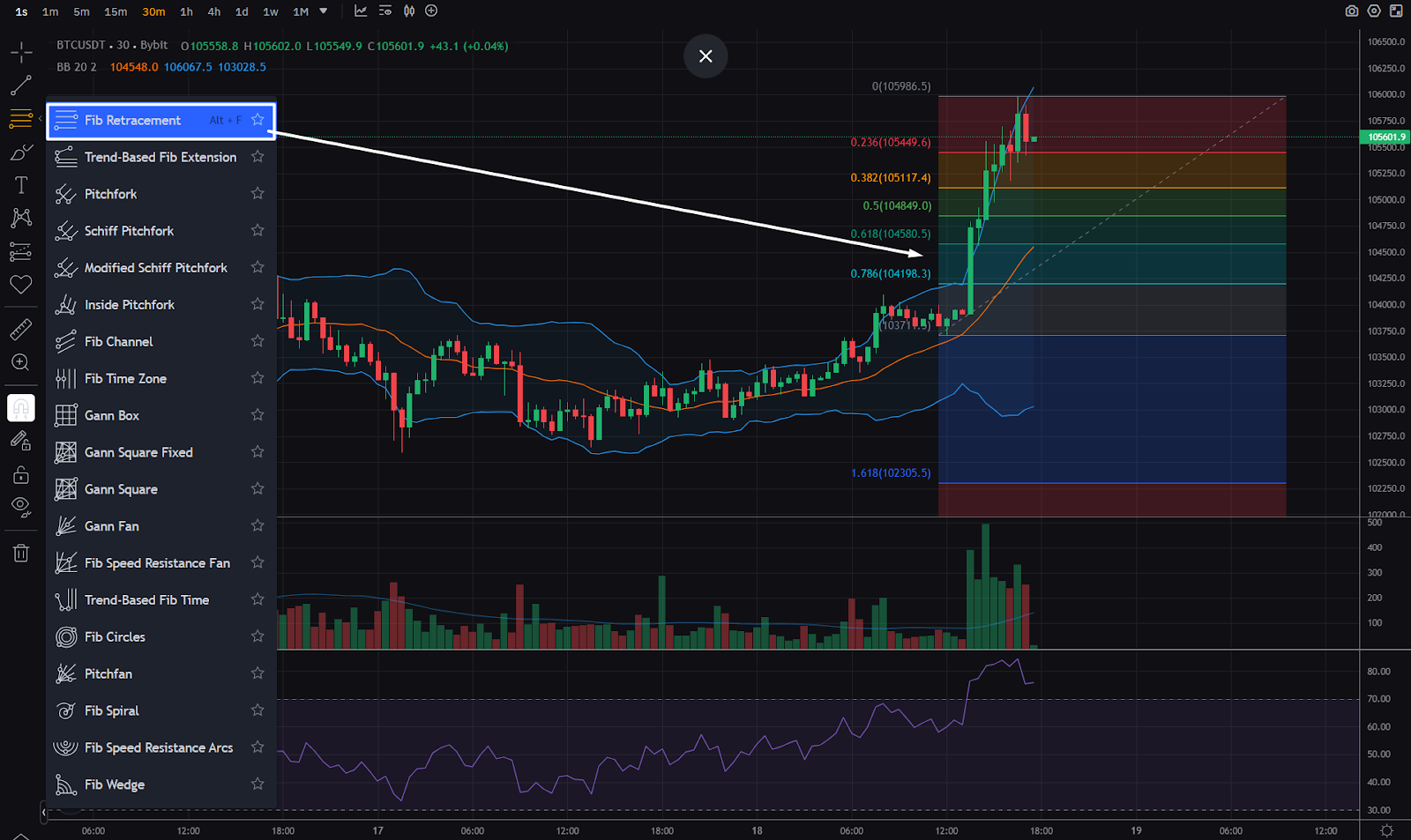Viewport: 1411px width, 840px height.
Task: Select the Fib Spiral tool
Action: pyautogui.click(x=161, y=711)
